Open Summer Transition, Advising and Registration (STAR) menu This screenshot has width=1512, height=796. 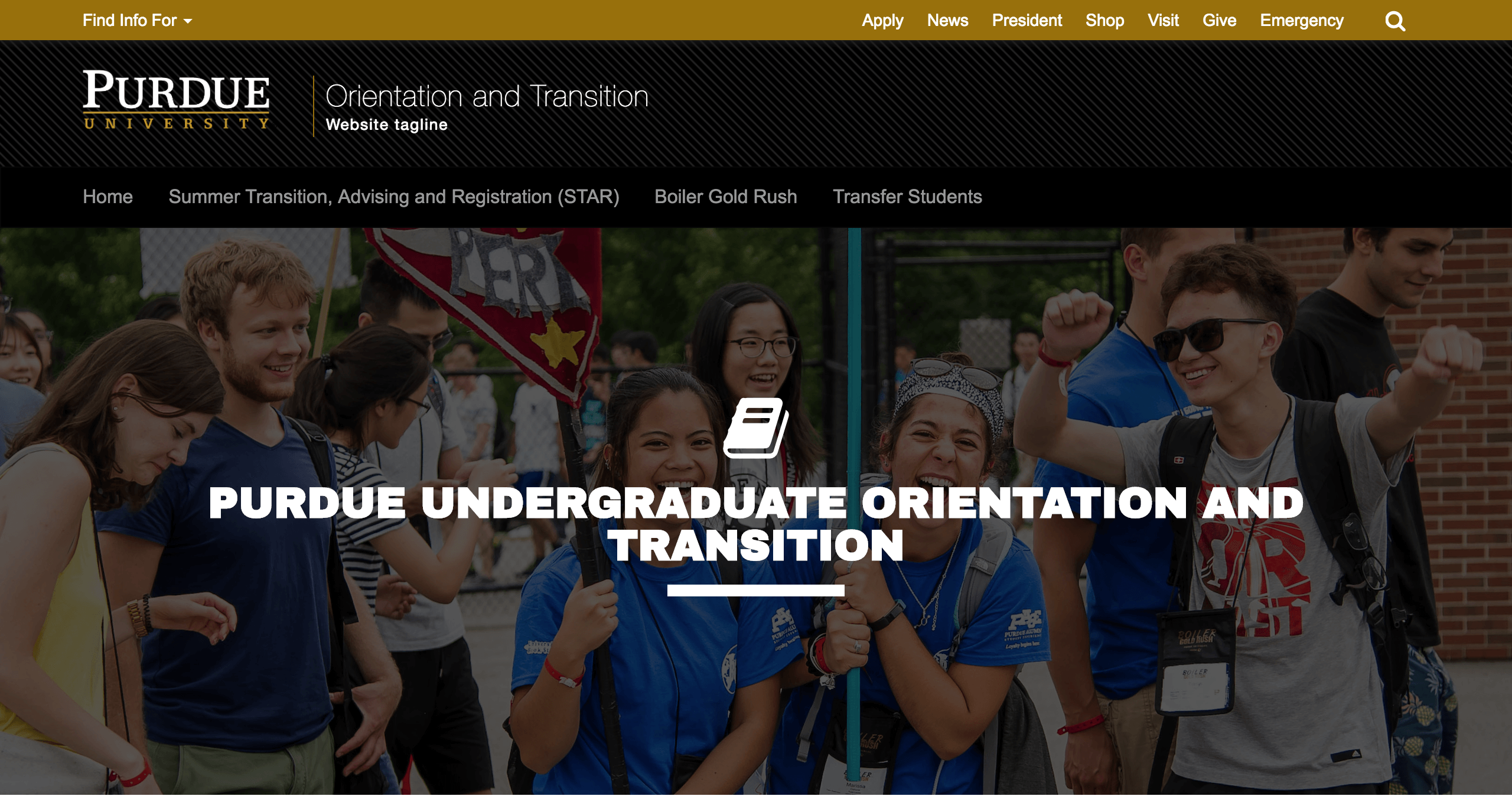click(x=394, y=197)
